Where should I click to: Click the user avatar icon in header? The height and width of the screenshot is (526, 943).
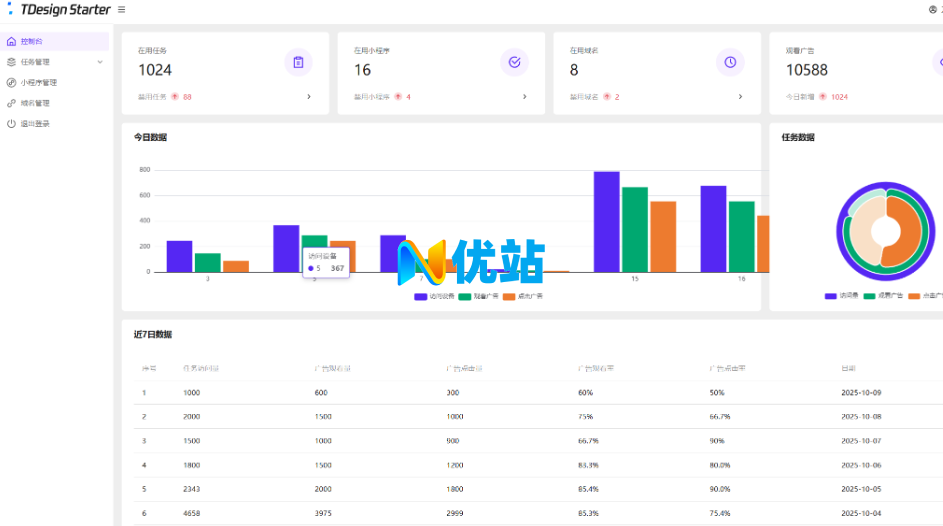tap(933, 10)
